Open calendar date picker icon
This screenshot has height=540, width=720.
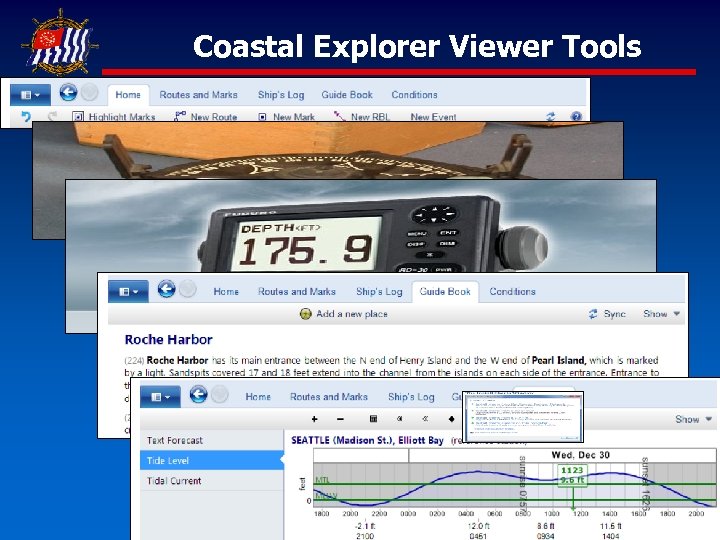(373, 419)
